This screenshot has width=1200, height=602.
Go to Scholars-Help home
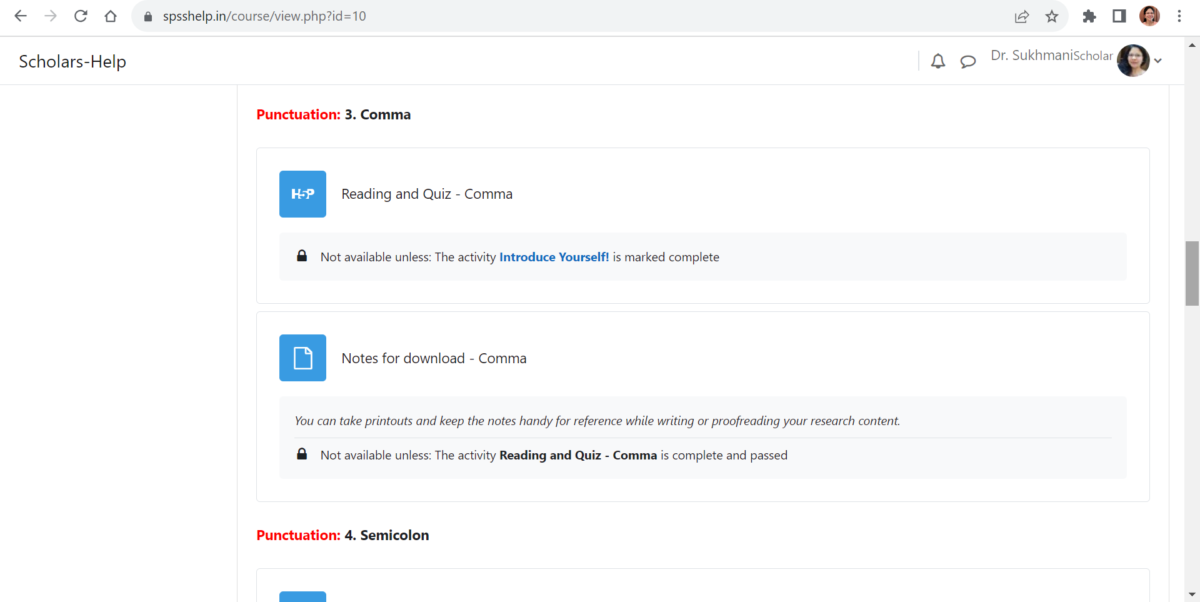coord(72,62)
